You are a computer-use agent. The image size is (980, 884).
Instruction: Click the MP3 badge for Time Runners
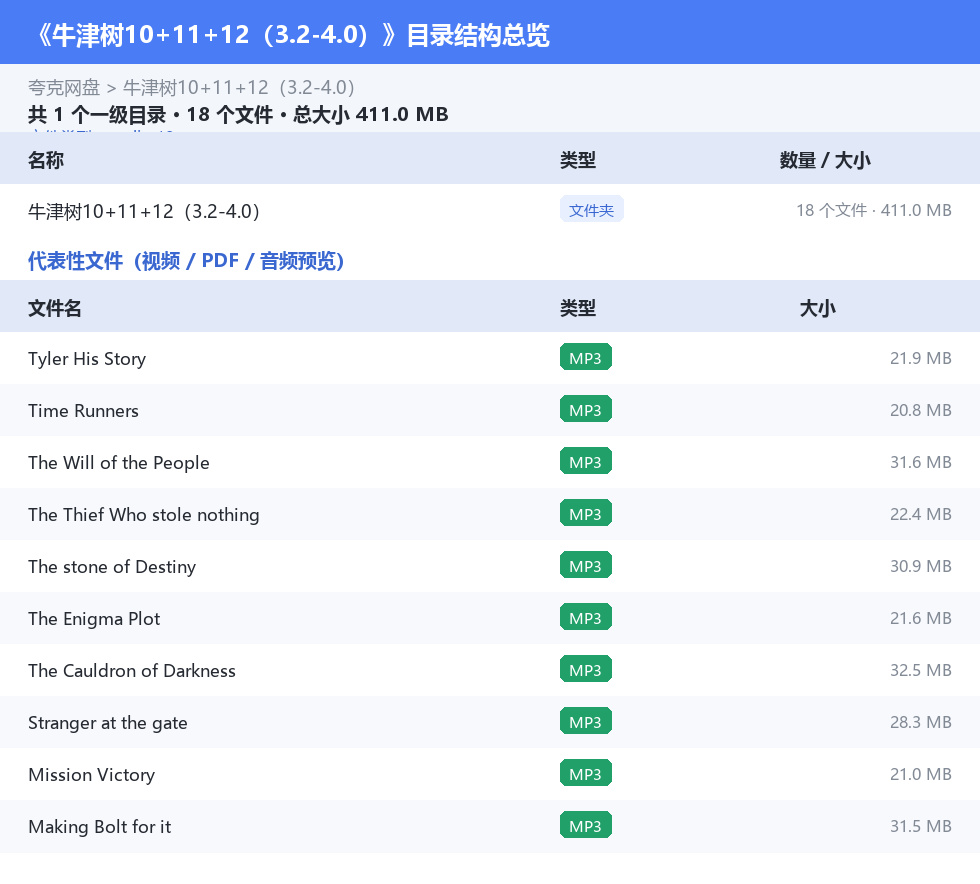click(586, 409)
